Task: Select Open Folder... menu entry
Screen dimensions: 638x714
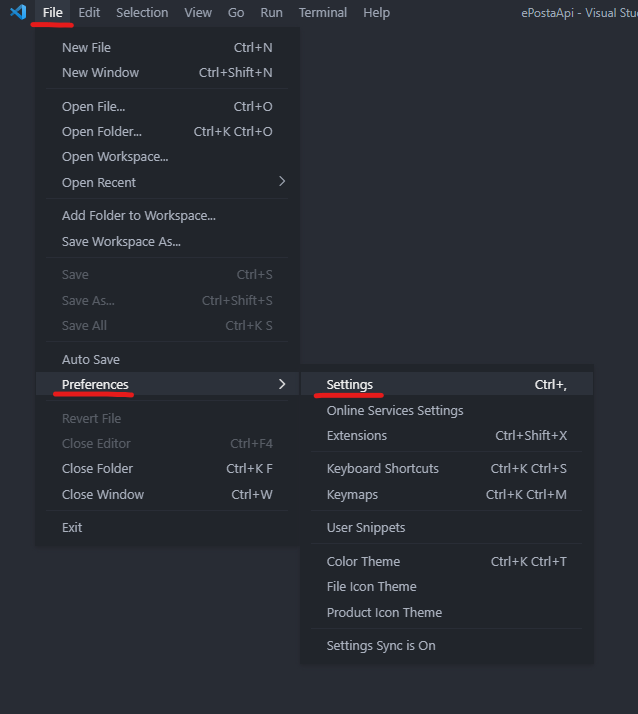Action: click(167, 132)
